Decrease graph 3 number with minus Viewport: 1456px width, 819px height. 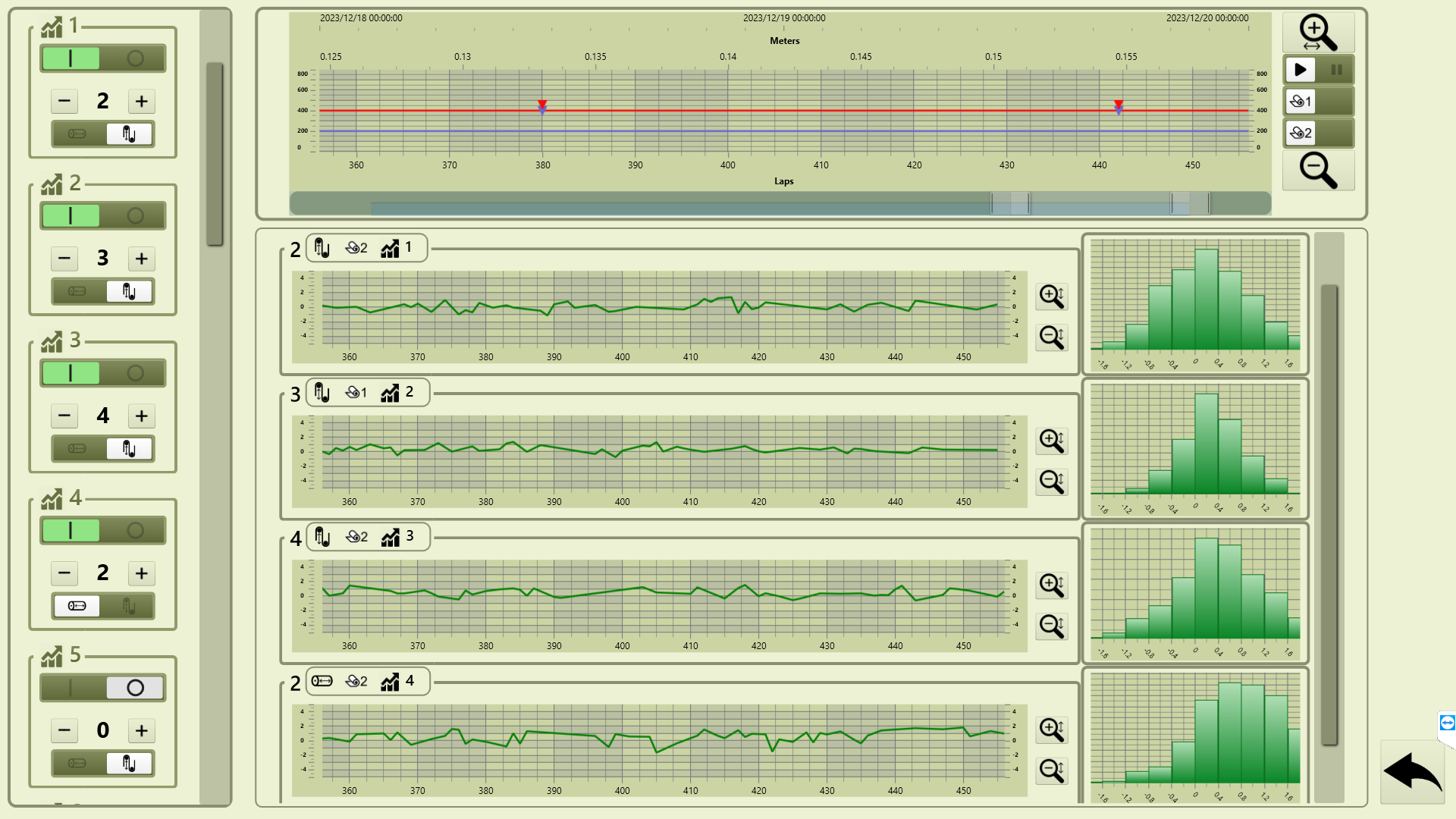point(64,416)
